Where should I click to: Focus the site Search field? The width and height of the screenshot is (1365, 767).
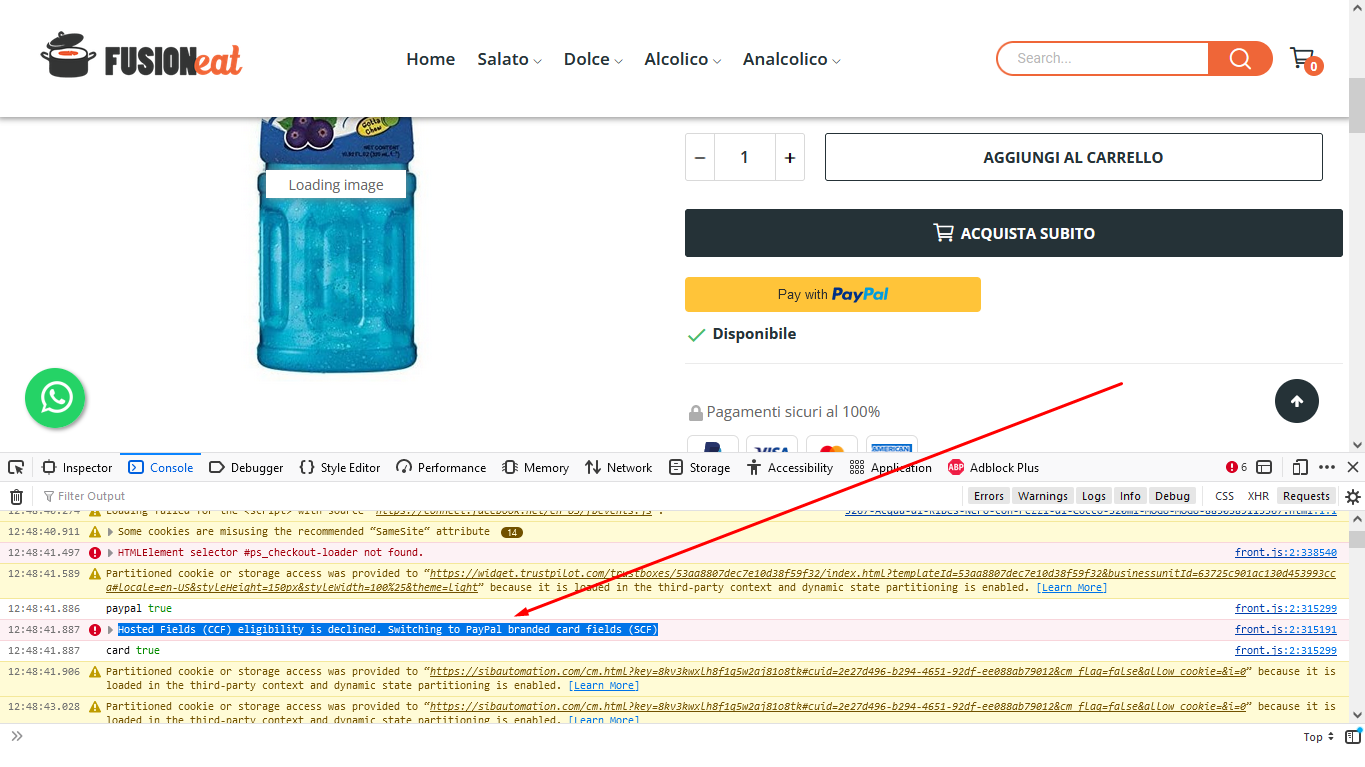(x=1103, y=58)
